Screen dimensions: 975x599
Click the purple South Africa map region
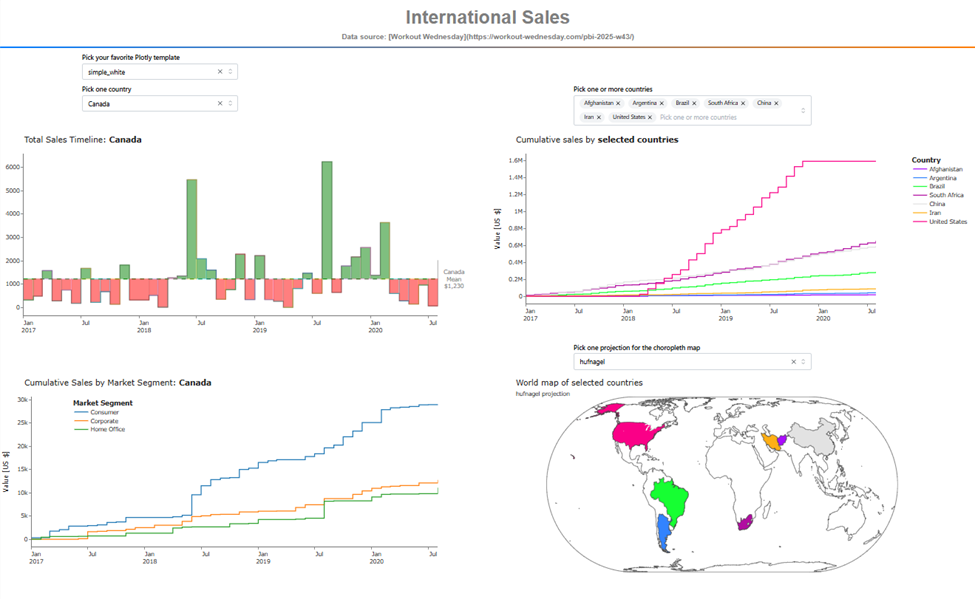pyautogui.click(x=745, y=522)
